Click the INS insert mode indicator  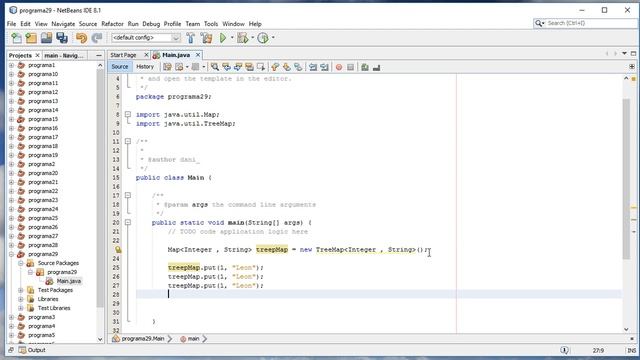pos(631,350)
